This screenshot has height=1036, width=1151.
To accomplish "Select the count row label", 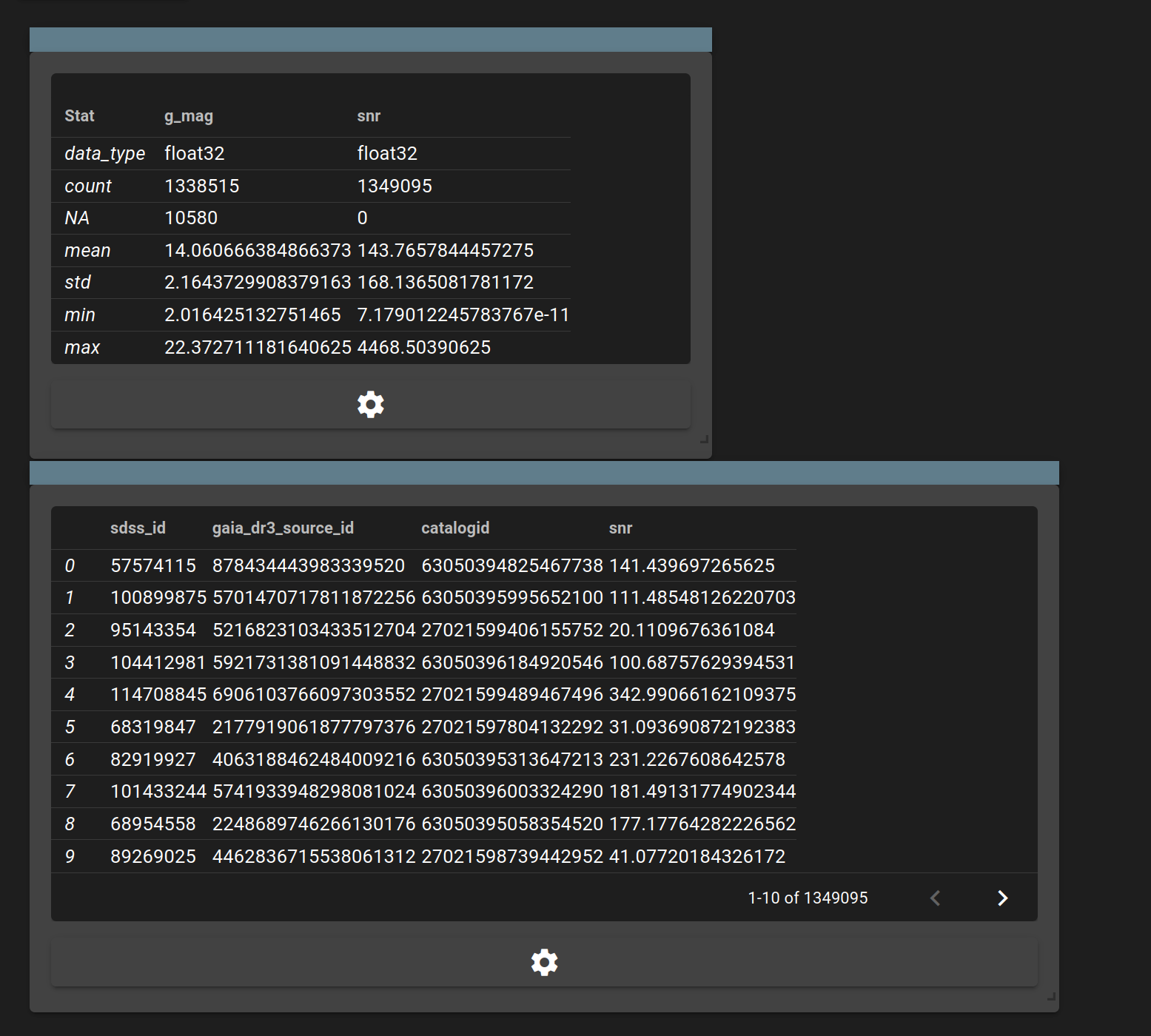I will point(88,186).
